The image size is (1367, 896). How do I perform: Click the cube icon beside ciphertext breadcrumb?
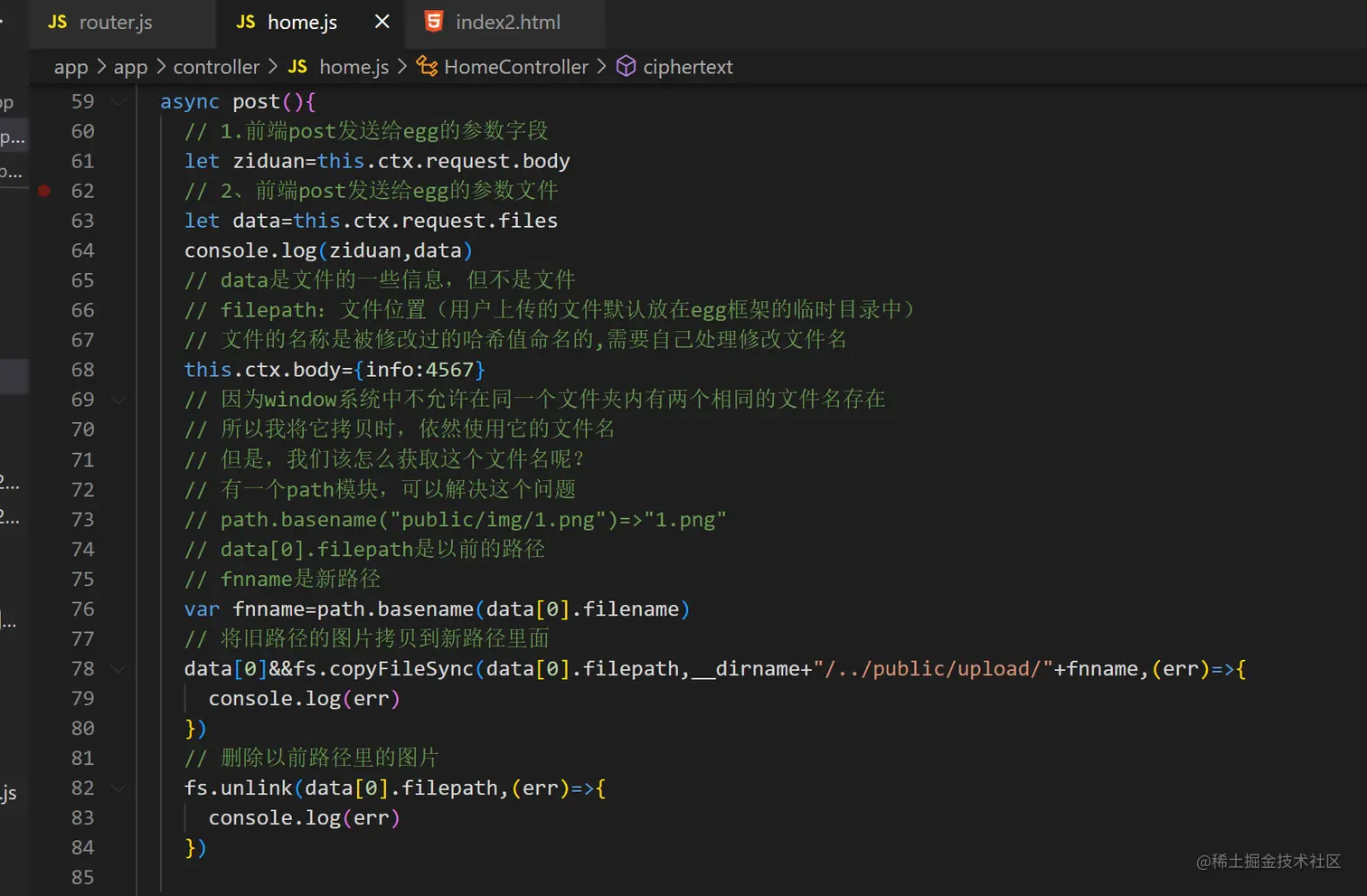point(626,66)
